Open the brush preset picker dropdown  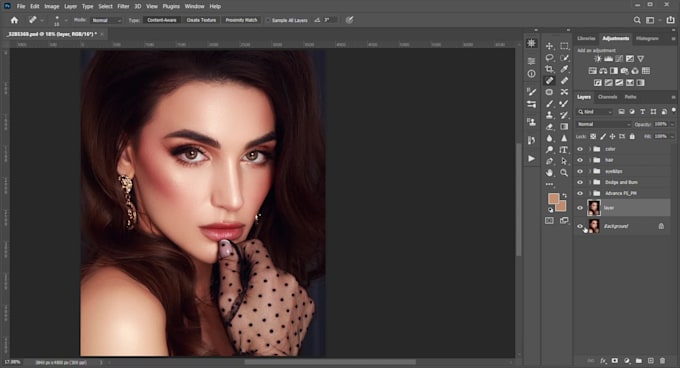click(x=66, y=20)
